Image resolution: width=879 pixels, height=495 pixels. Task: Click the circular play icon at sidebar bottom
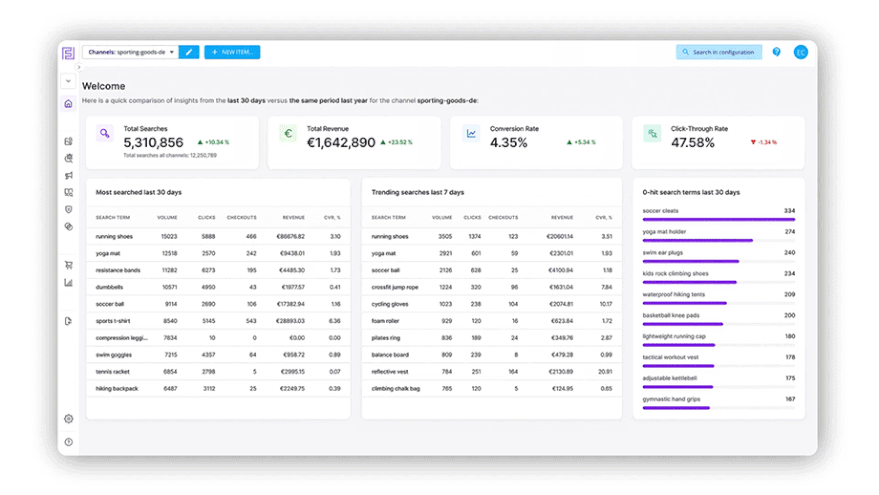point(68,442)
